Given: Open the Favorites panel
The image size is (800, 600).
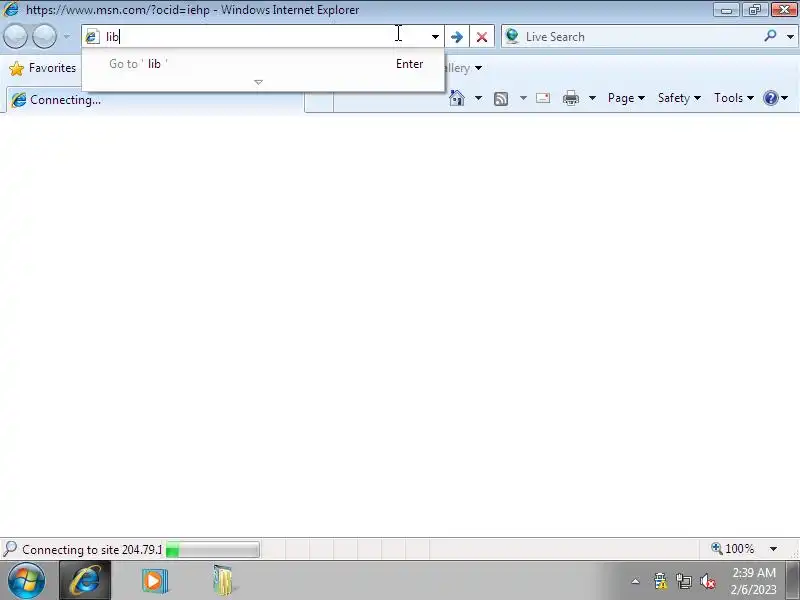Looking at the screenshot, I should pyautogui.click(x=43, y=68).
